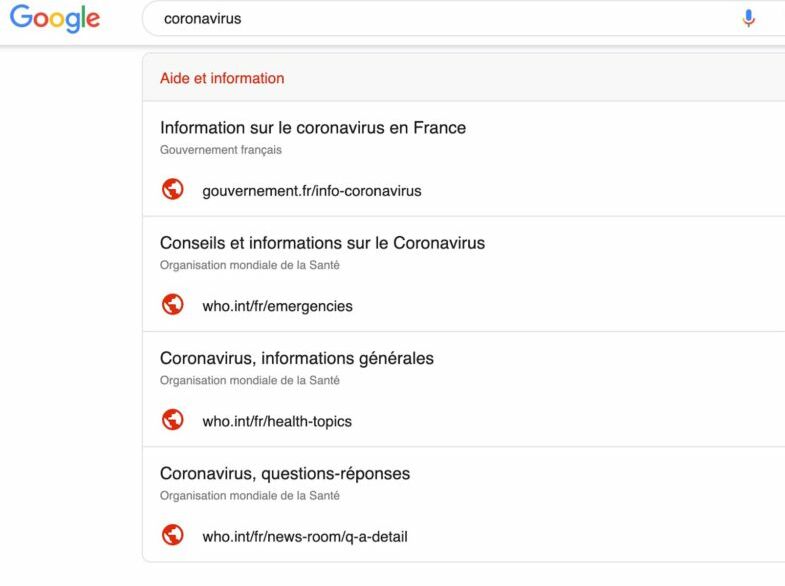Image resolution: width=785 pixels, height=586 pixels.
Task: Click Organisation mondiale de la Santé under Conseils
Action: pyautogui.click(x=250, y=265)
